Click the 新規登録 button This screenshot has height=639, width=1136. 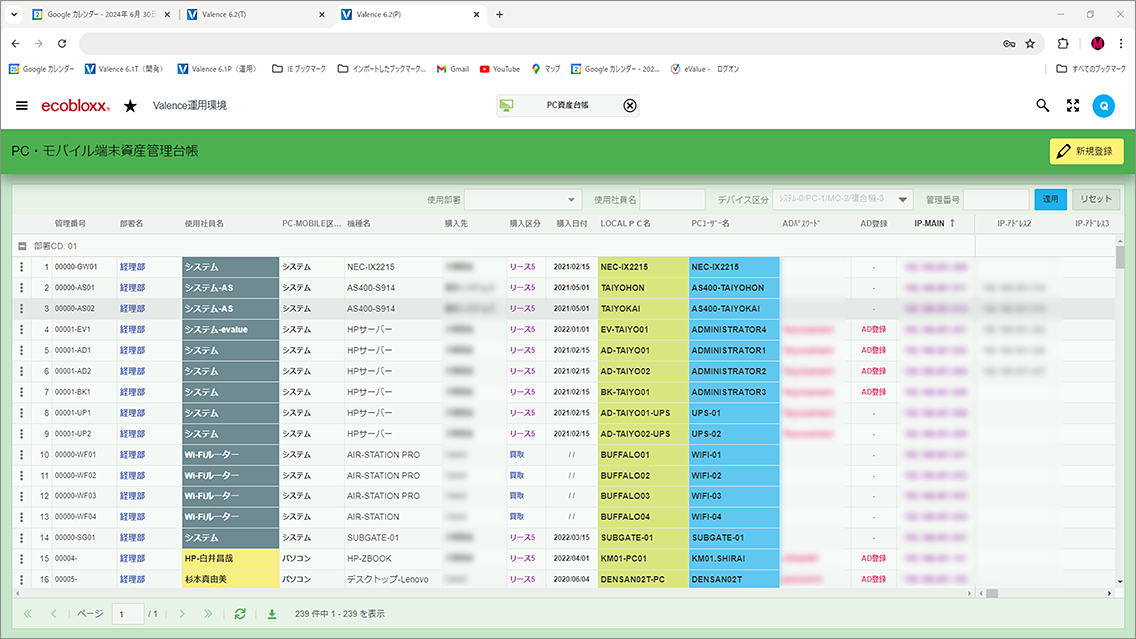click(1087, 151)
